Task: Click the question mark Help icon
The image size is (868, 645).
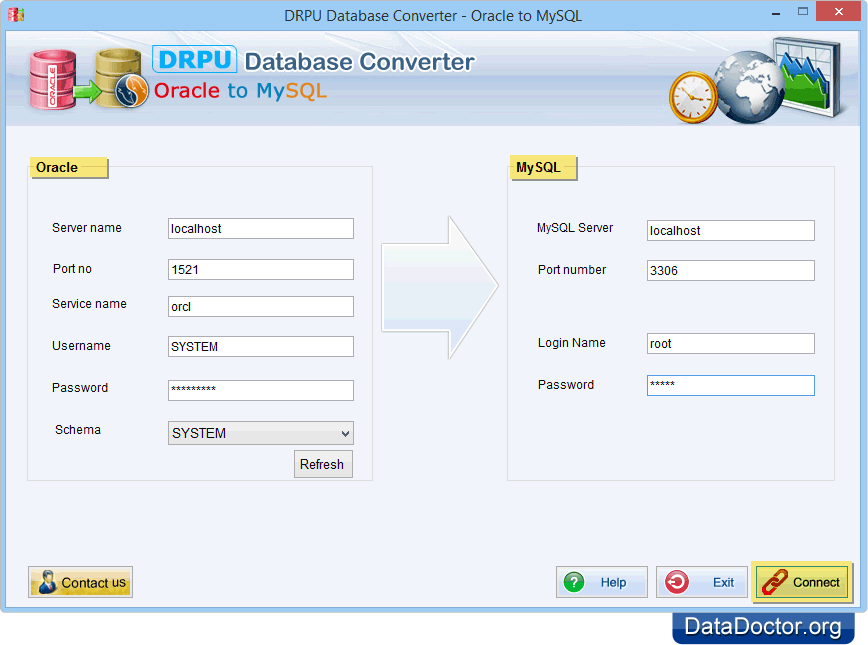Action: (574, 582)
